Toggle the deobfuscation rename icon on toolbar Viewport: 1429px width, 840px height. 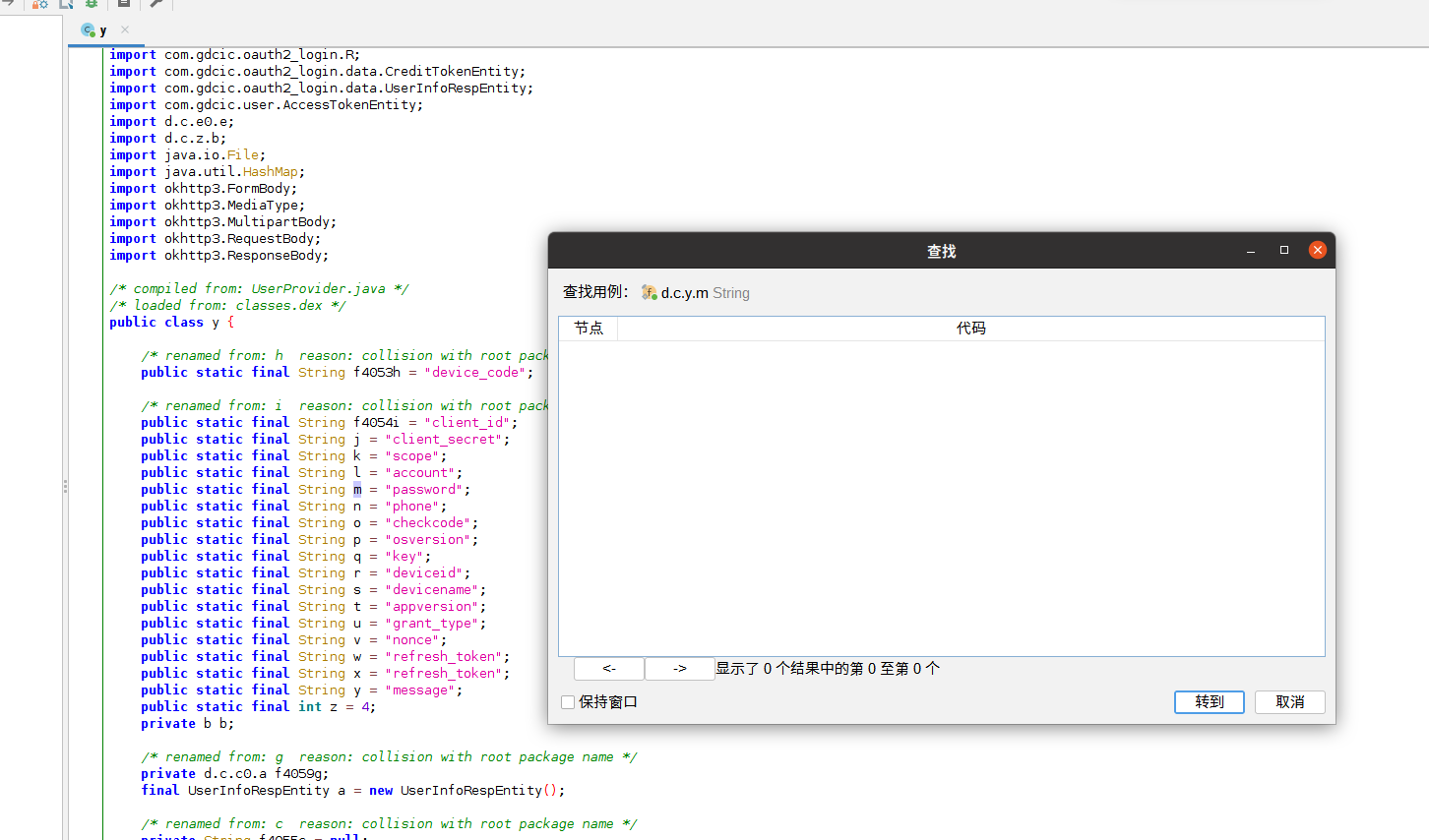[x=66, y=4]
